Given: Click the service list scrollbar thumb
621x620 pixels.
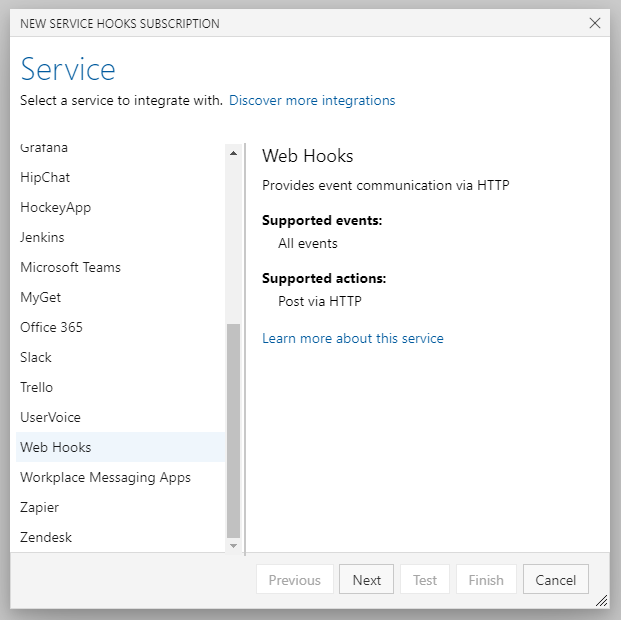Looking at the screenshot, I should click(x=233, y=431).
